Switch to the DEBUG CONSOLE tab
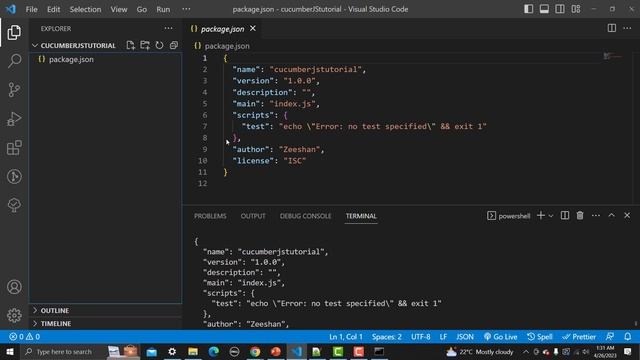Screen dimensions: 640x360 [305, 216]
